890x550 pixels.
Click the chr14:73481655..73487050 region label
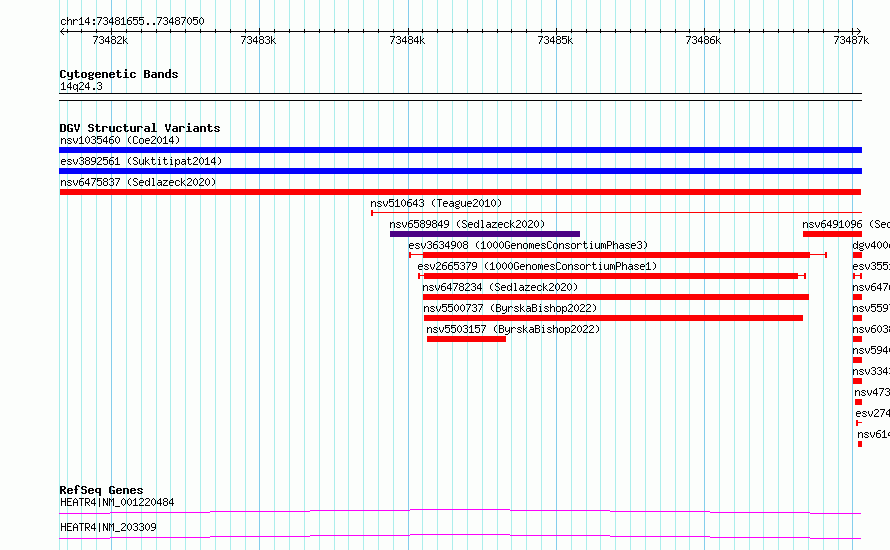(x=132, y=22)
